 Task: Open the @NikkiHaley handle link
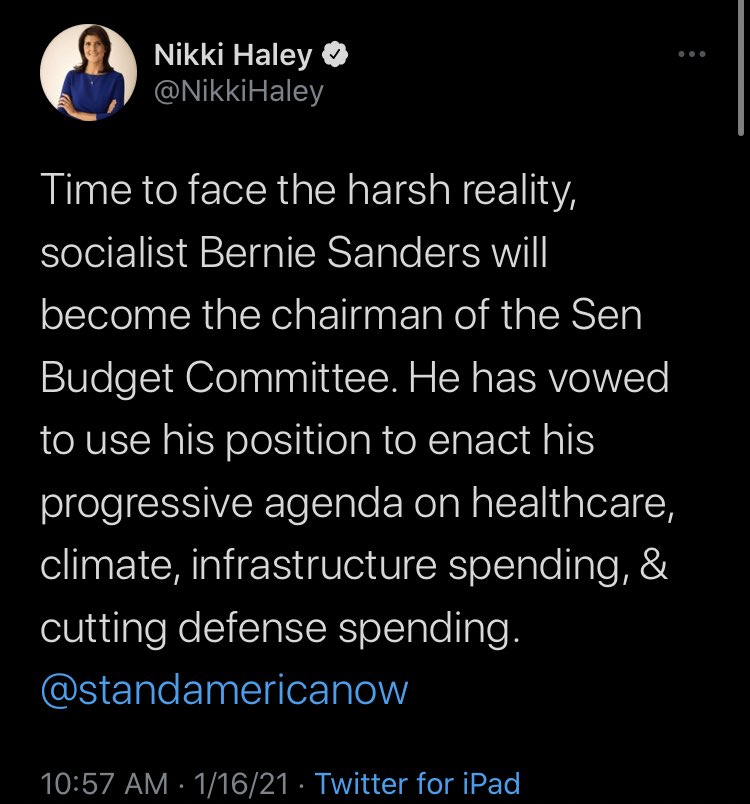coord(238,93)
